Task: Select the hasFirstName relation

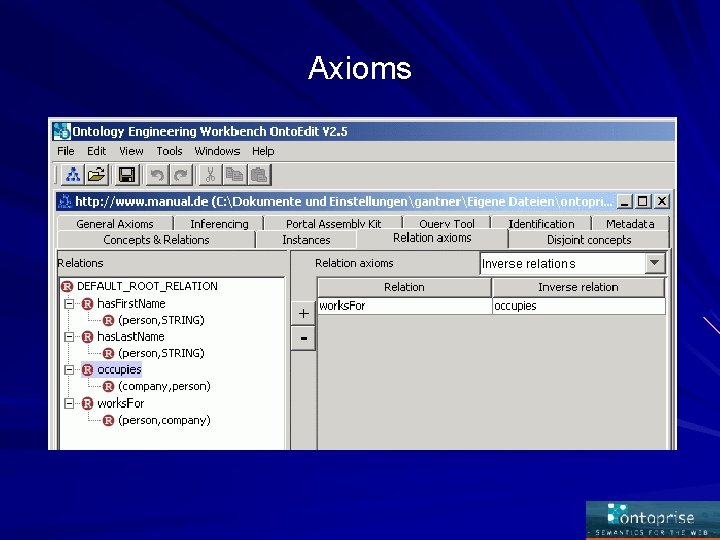Action: pyautogui.click(x=131, y=304)
